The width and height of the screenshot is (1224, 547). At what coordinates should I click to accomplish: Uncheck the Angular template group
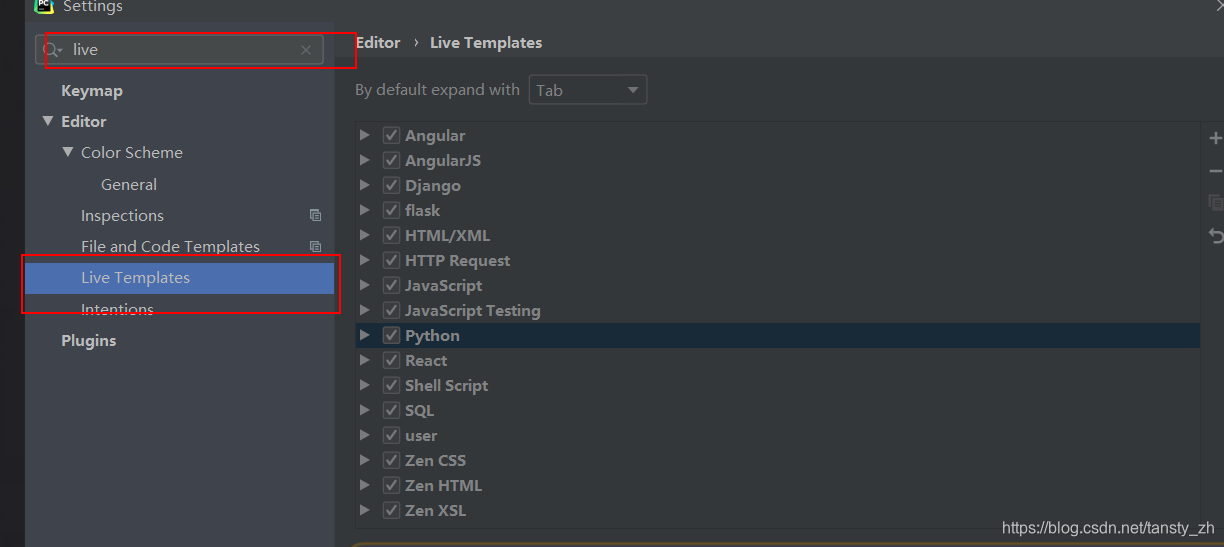click(x=391, y=135)
